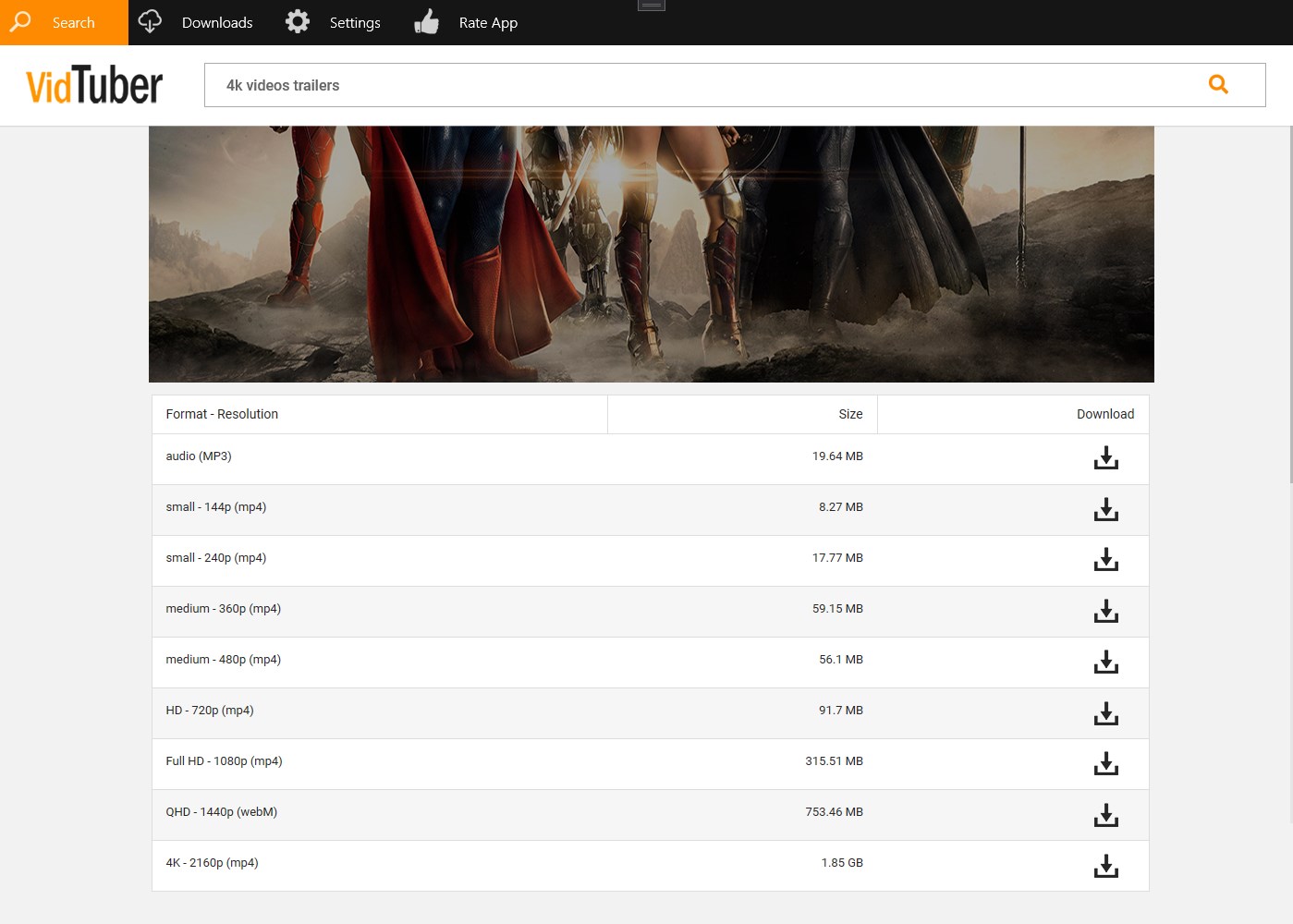
Task: Download the Full HD 1080p mp4
Action: [x=1105, y=764]
